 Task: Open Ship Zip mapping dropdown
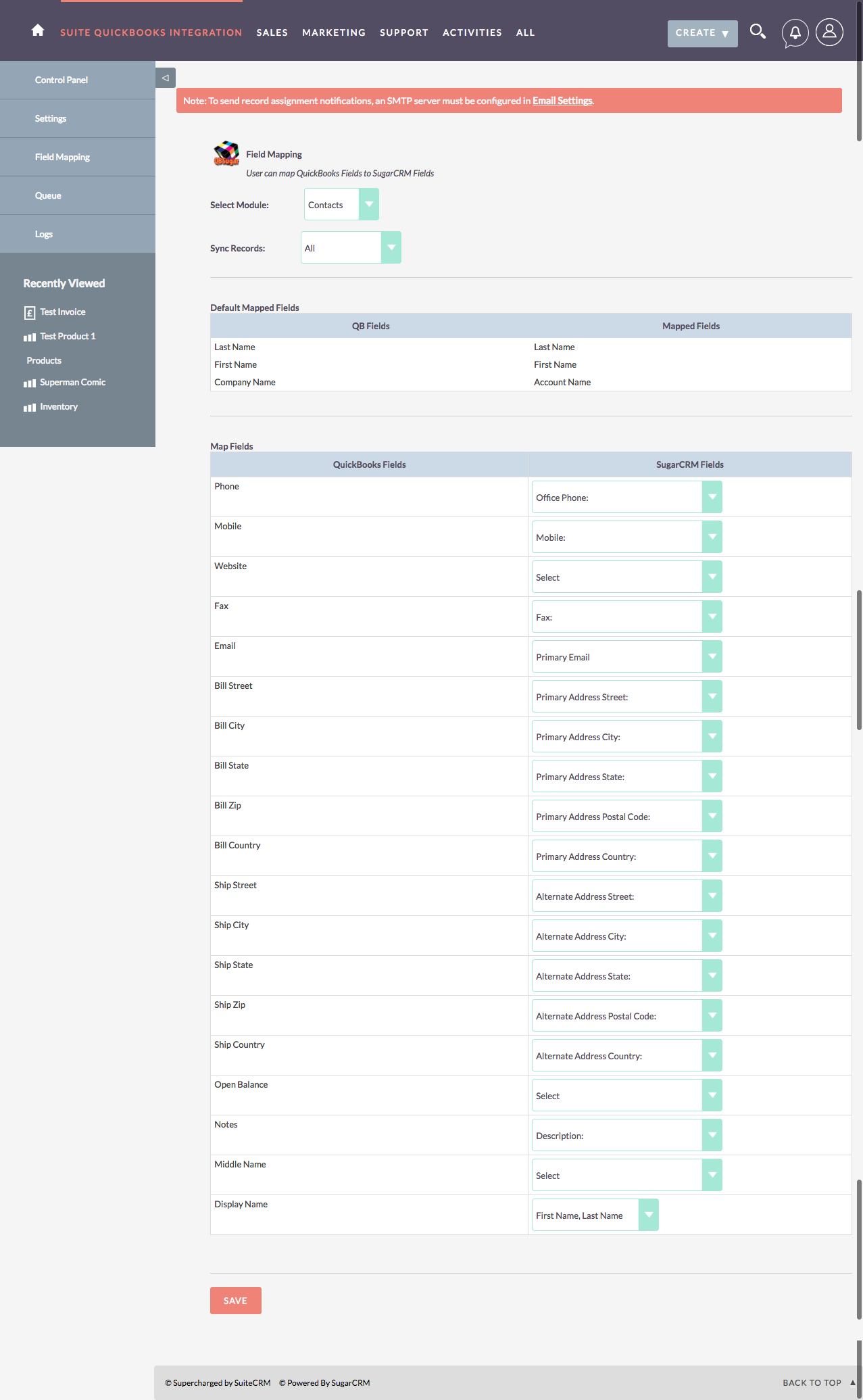point(626,1015)
